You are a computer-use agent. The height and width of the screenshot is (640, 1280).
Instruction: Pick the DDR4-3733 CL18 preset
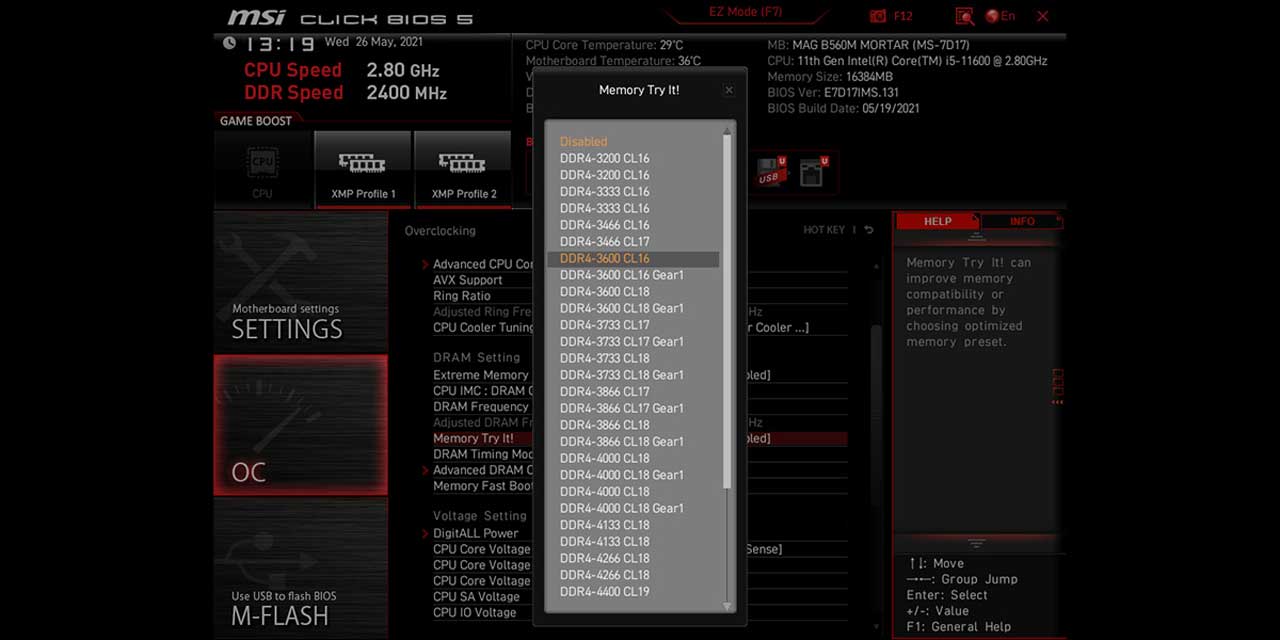(604, 358)
